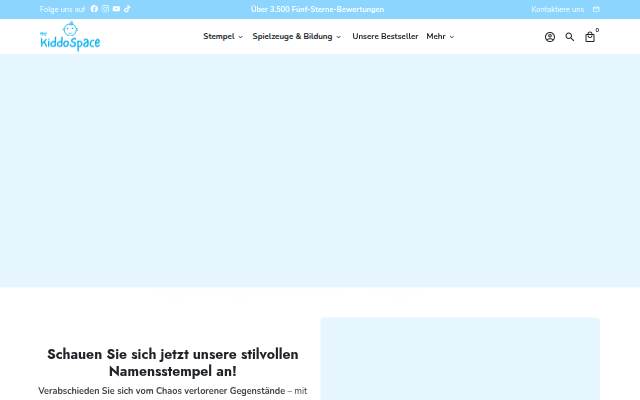
Task: Expand the Spielzeuge & Bildung chevron
Action: pyautogui.click(x=338, y=37)
